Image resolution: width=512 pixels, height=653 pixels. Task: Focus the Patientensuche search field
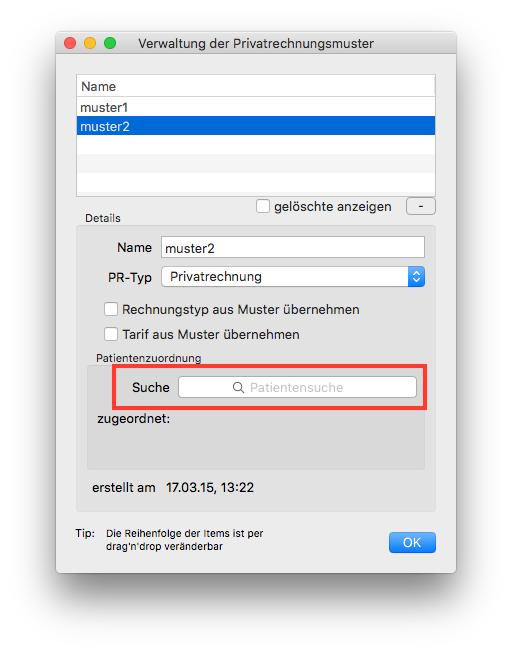(x=297, y=387)
